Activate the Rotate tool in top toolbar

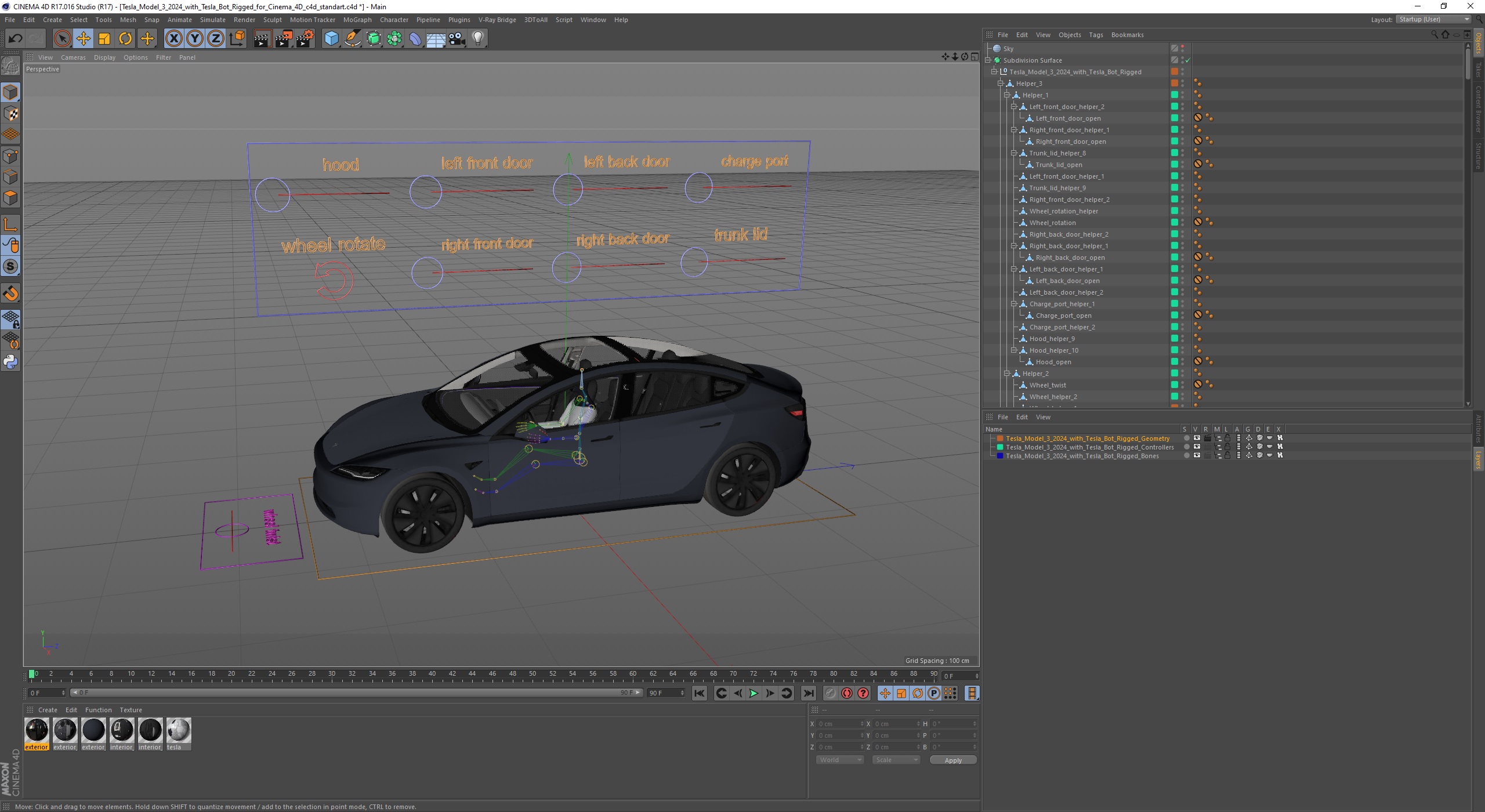point(125,39)
